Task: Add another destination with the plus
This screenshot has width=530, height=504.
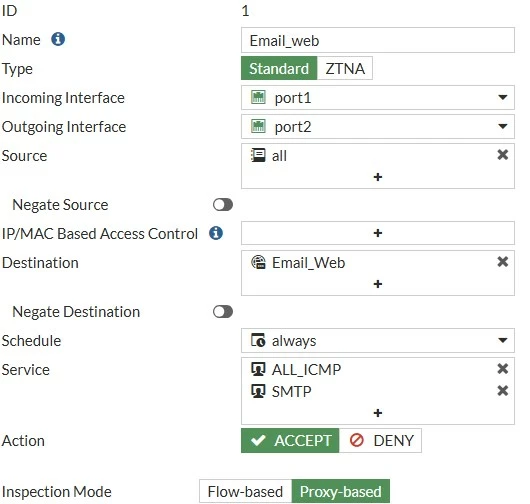Action: [x=378, y=284]
